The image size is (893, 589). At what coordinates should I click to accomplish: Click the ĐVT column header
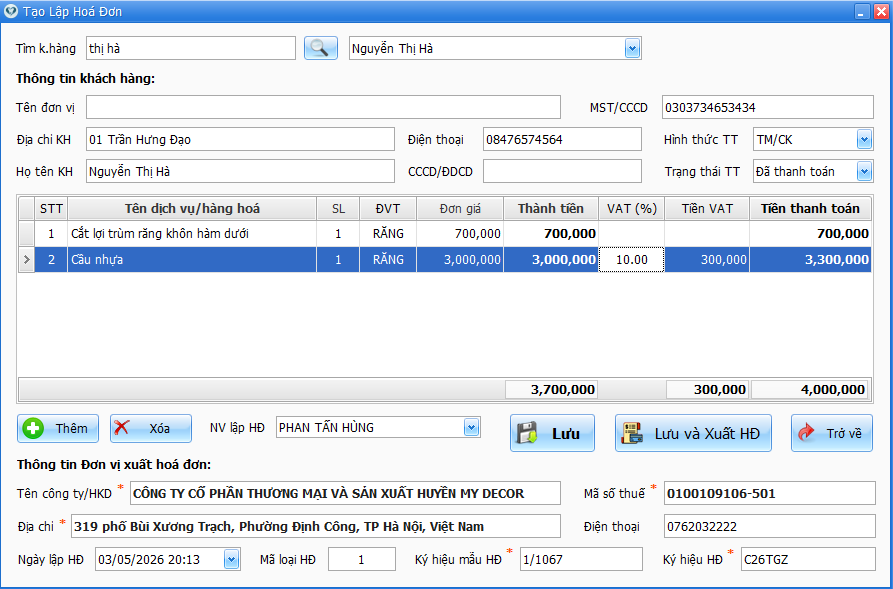[x=388, y=208]
